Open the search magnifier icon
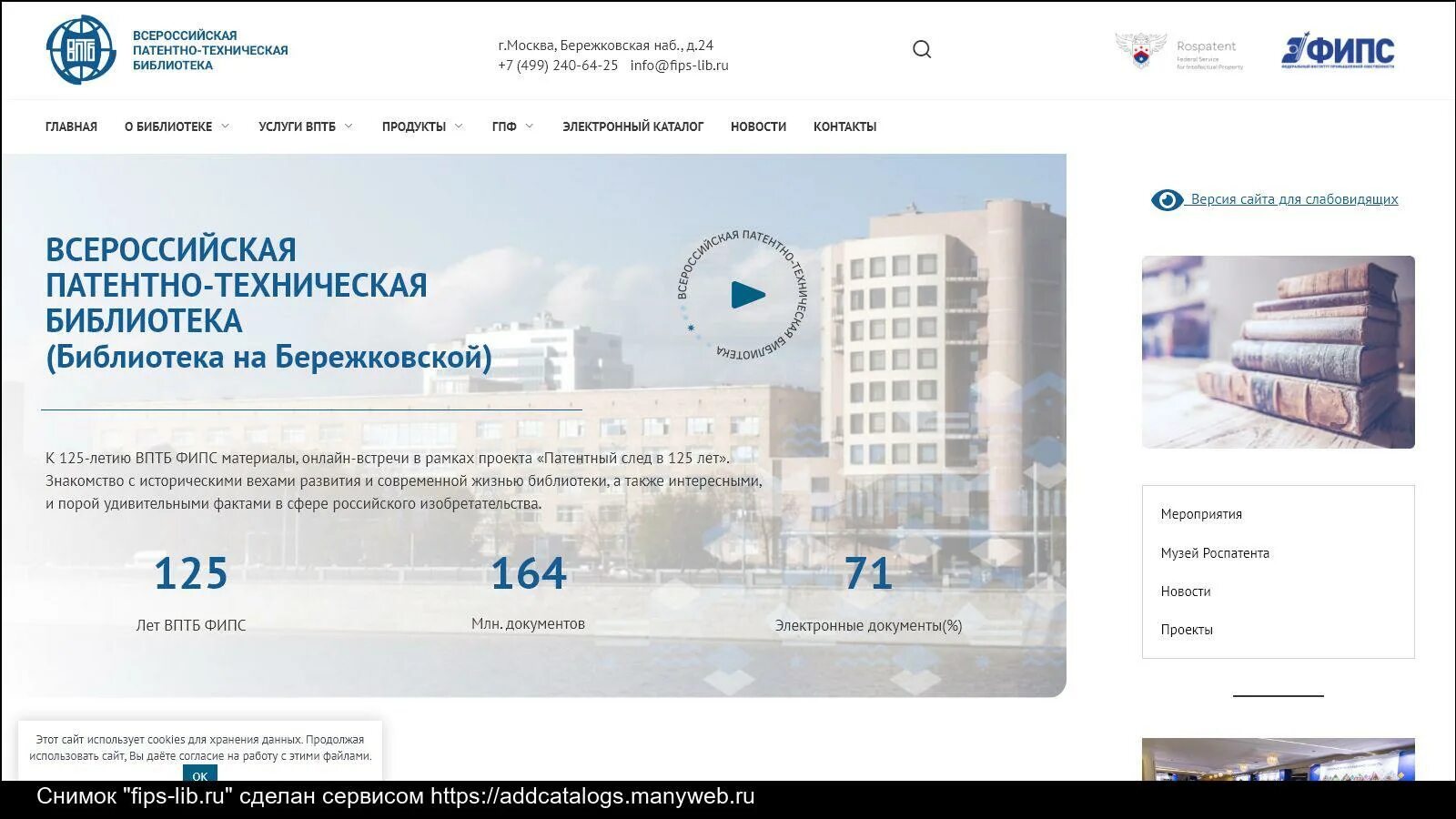 point(922,49)
